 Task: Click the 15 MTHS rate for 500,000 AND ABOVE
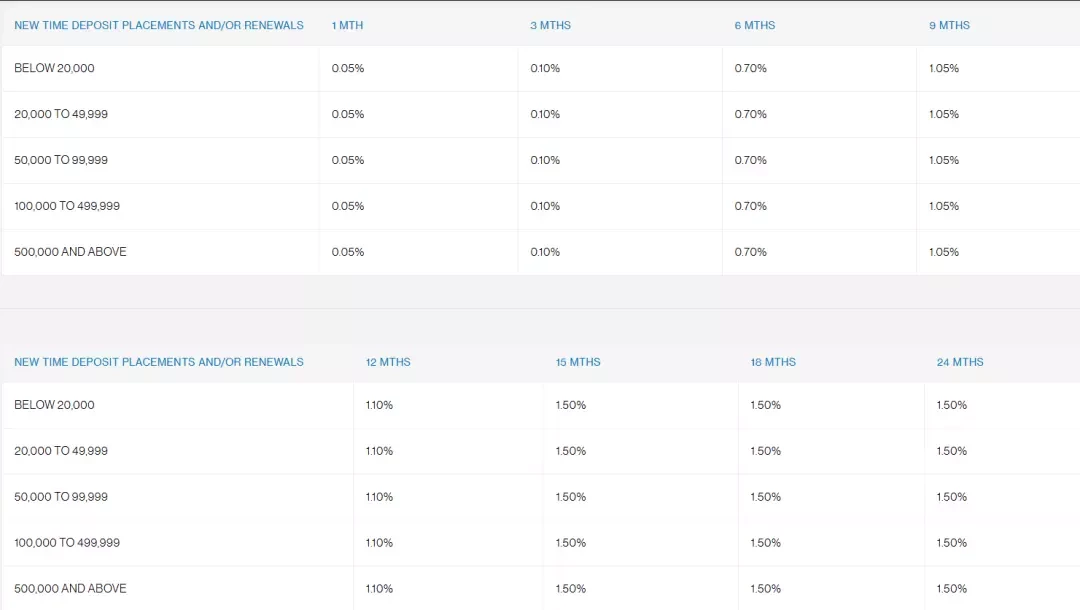[x=570, y=589]
